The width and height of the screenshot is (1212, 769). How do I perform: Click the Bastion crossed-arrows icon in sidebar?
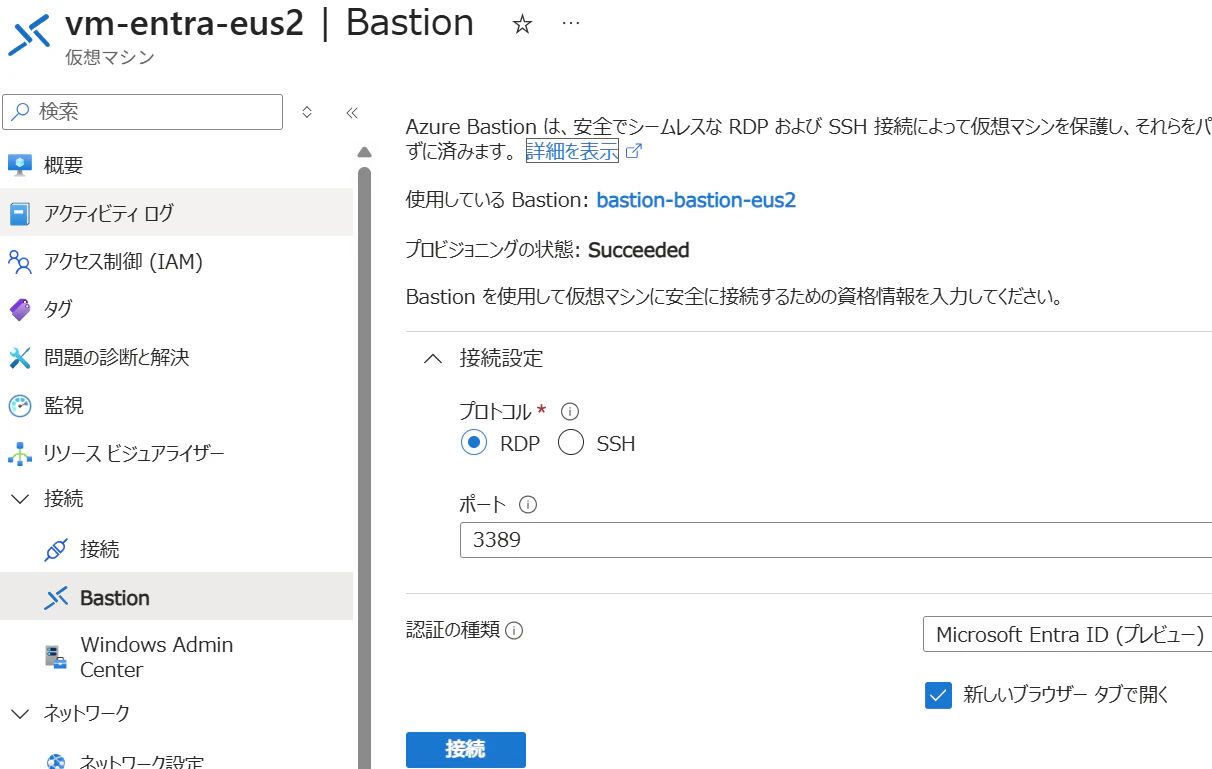coord(56,598)
